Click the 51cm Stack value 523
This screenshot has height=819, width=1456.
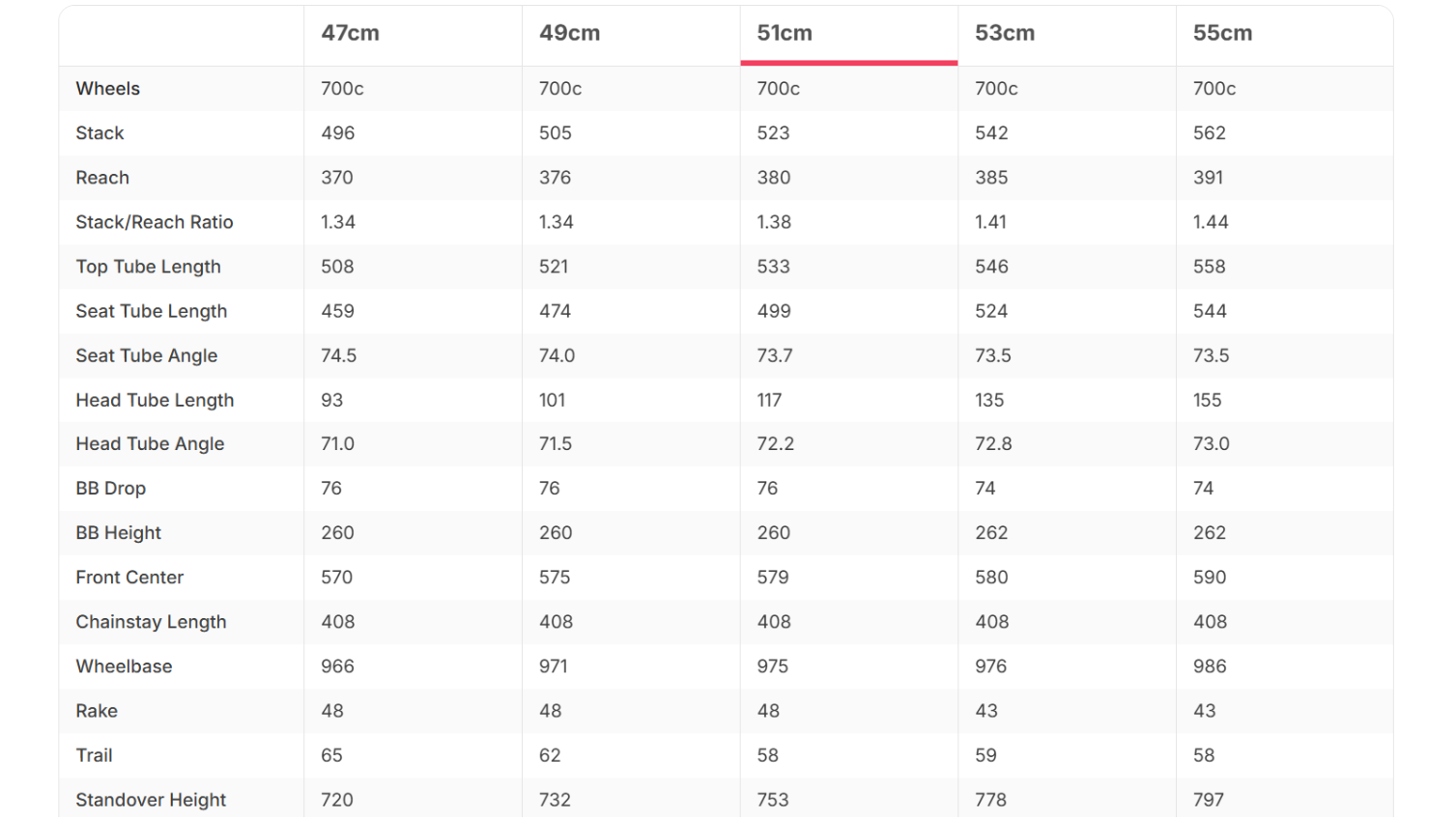pos(773,133)
